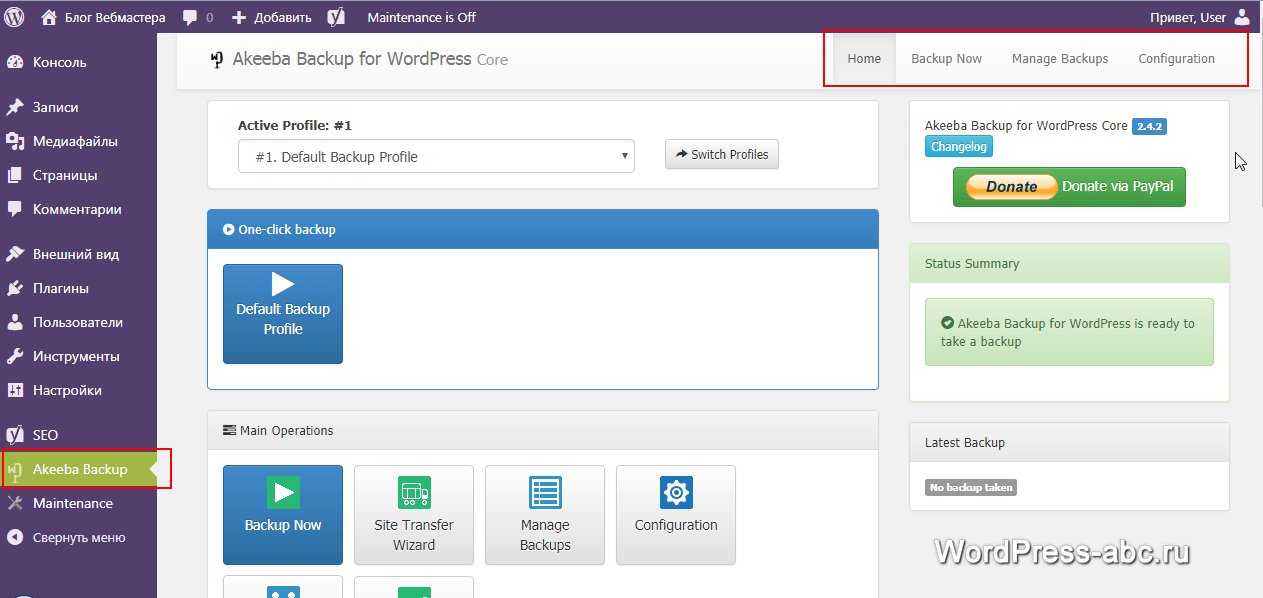The height and width of the screenshot is (598, 1263).
Task: Open Maintenance is Off in admin bar
Action: (421, 17)
